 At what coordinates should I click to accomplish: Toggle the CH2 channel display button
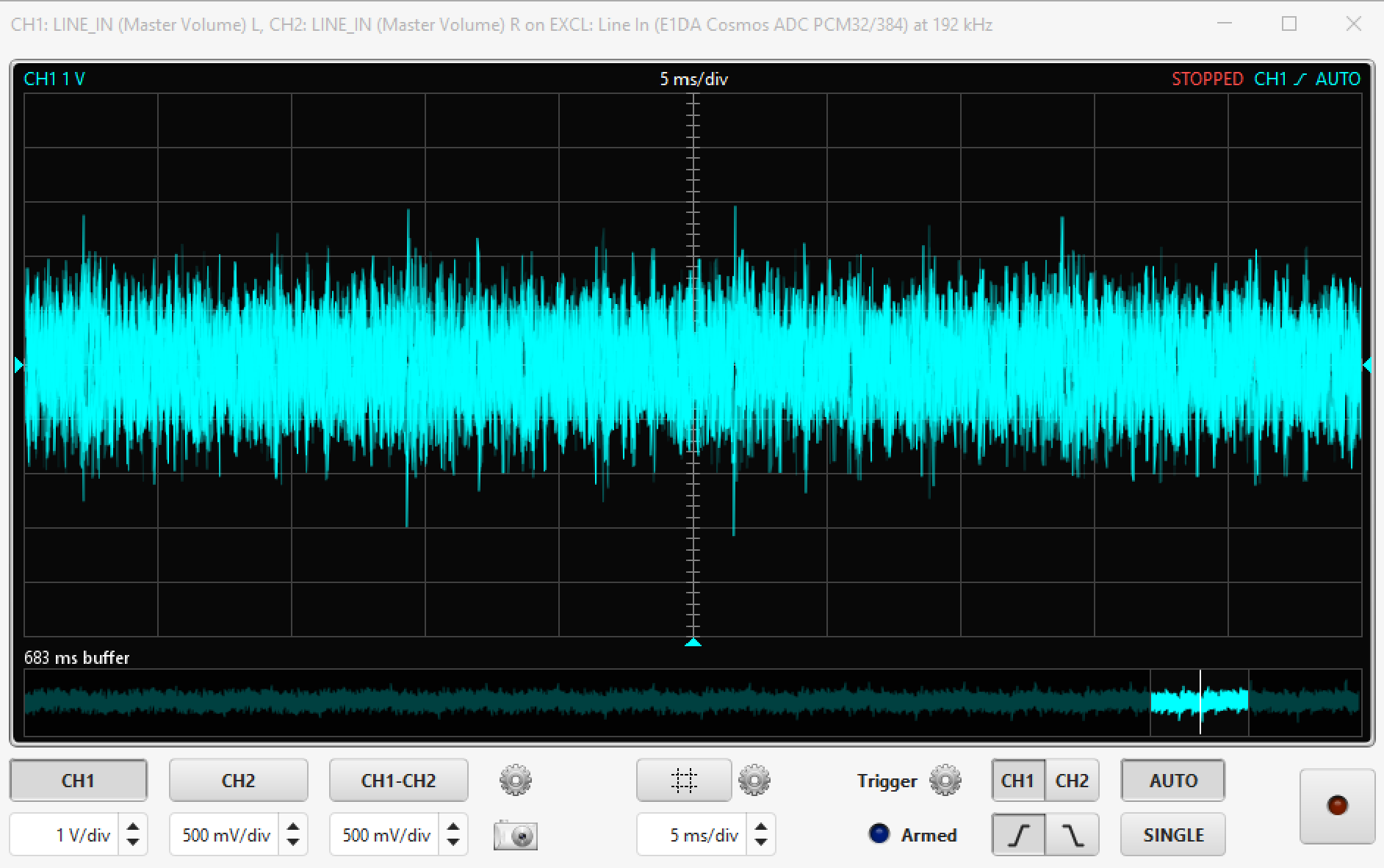(238, 780)
